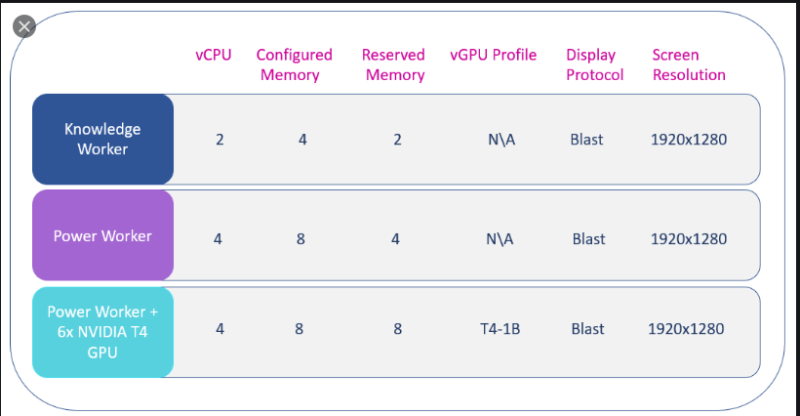Image resolution: width=800 pixels, height=416 pixels.
Task: Click the vGPU Profile column header
Action: (x=493, y=55)
